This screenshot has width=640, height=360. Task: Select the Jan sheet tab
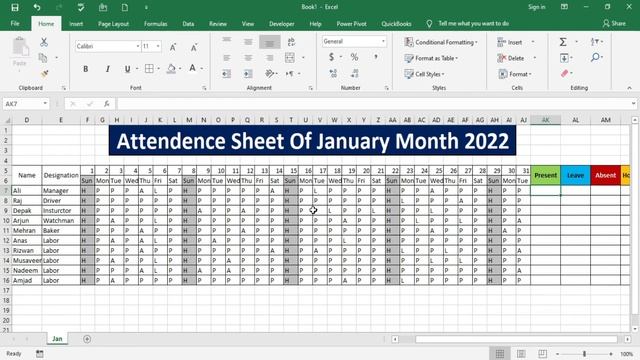pyautogui.click(x=57, y=339)
